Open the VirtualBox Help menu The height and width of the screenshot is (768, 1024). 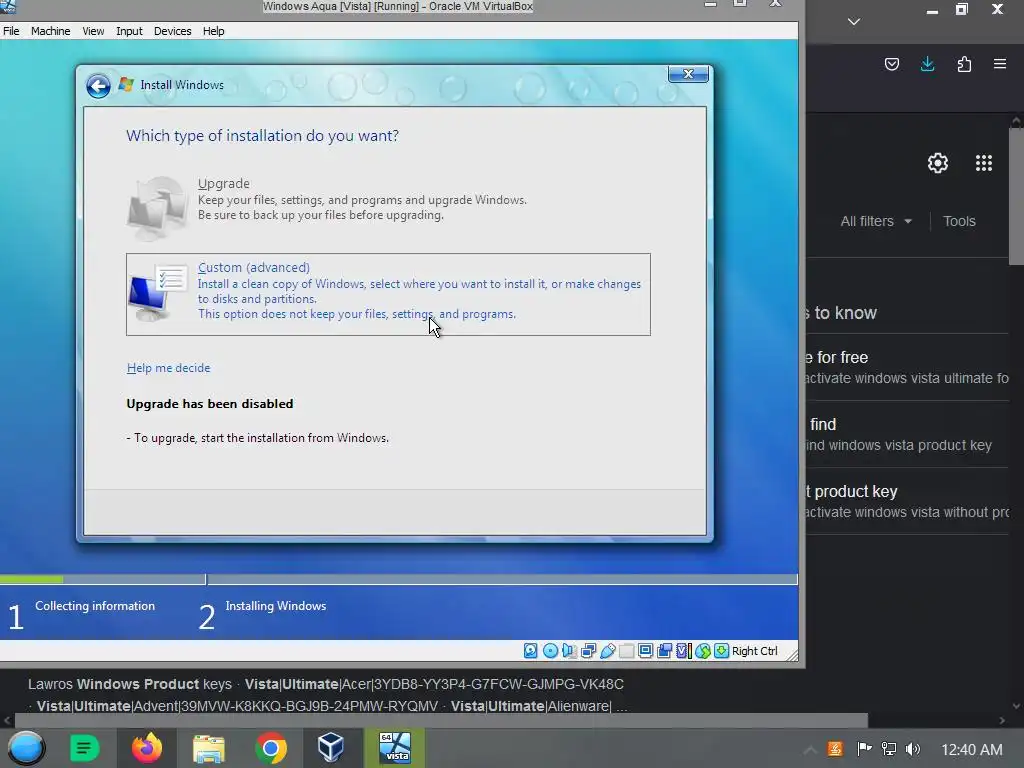(x=213, y=31)
